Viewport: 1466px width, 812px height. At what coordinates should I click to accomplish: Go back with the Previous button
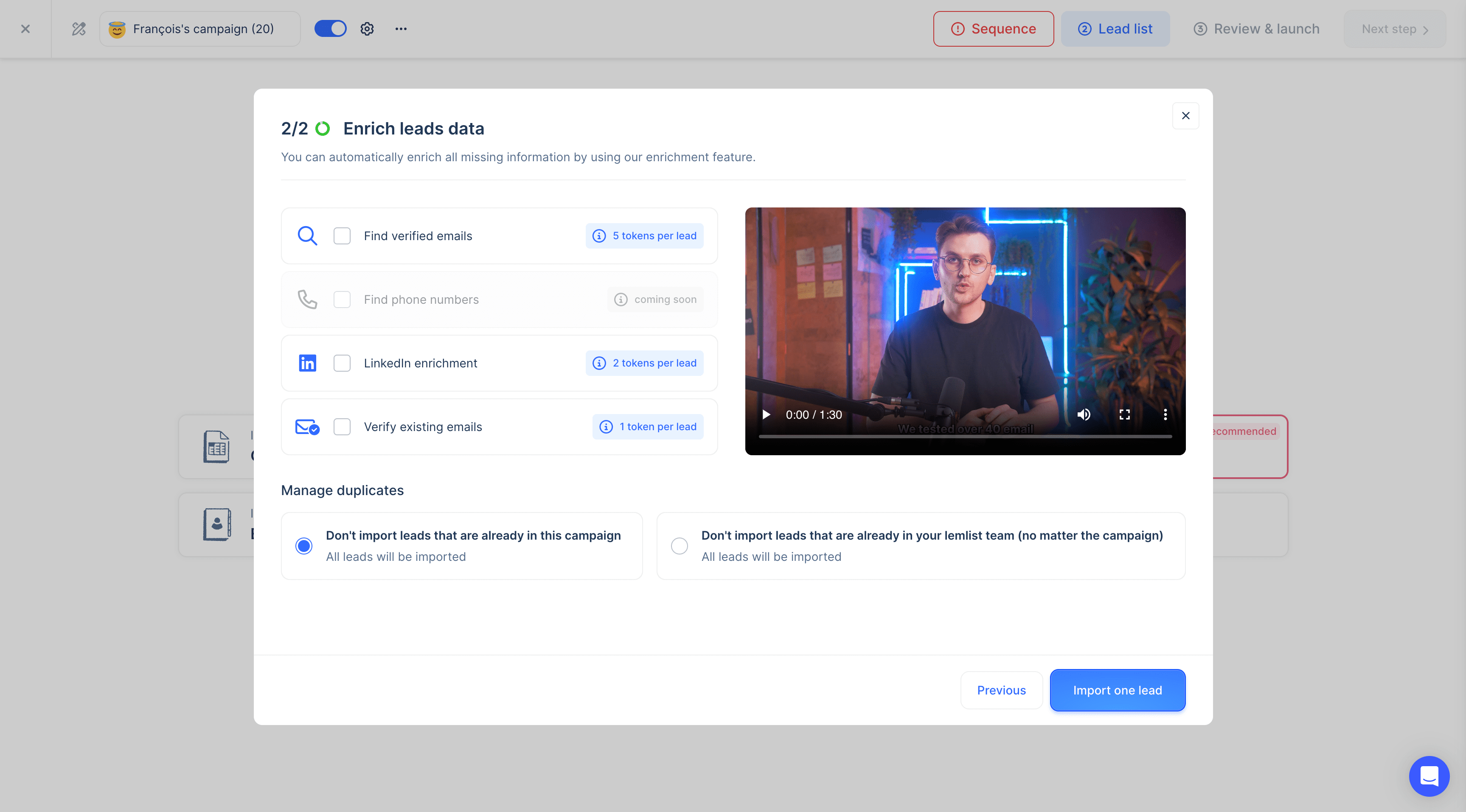pyautogui.click(x=1001, y=690)
